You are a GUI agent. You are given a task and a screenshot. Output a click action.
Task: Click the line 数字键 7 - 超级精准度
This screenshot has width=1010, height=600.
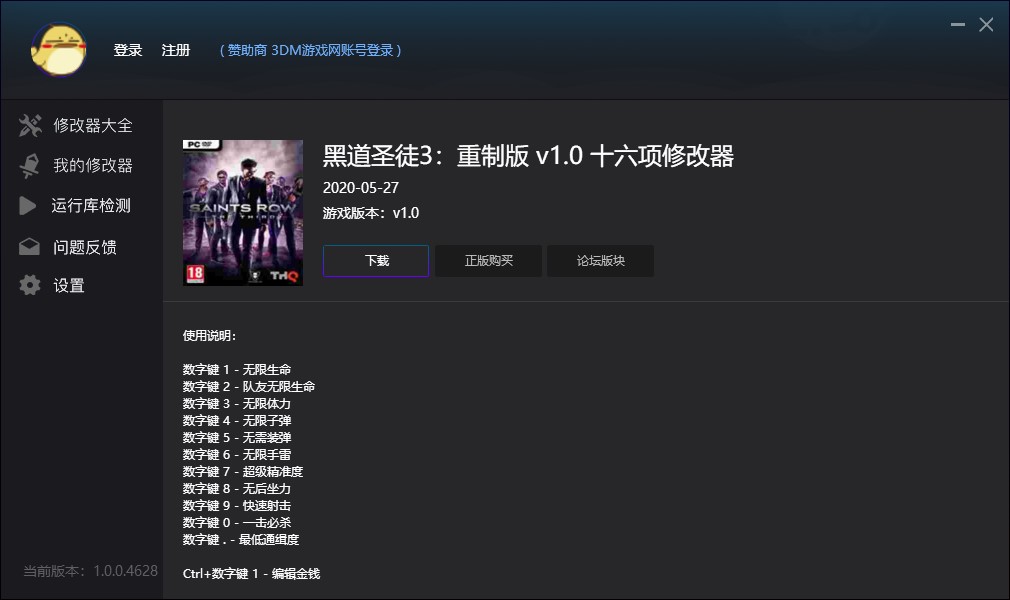tap(243, 472)
